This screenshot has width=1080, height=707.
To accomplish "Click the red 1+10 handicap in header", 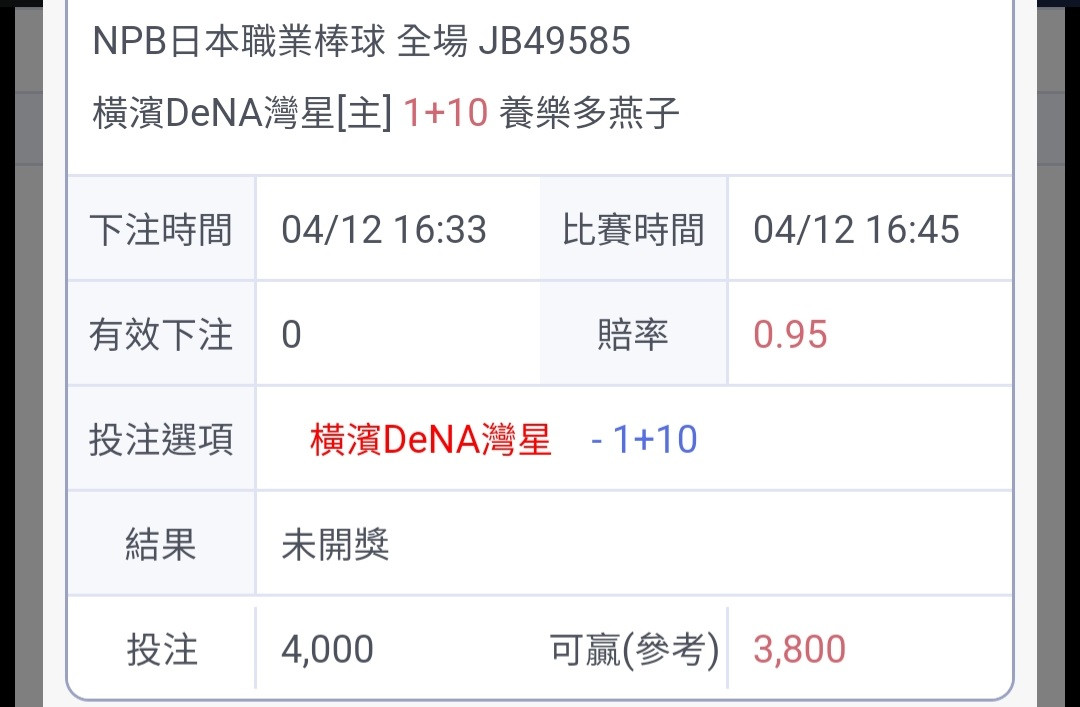I will point(446,112).
